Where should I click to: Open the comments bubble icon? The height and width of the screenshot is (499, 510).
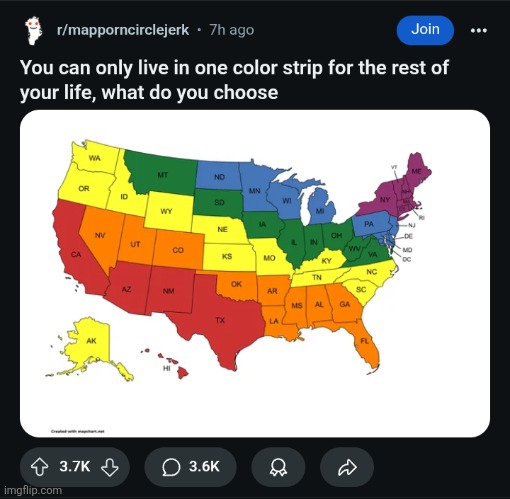(x=171, y=467)
